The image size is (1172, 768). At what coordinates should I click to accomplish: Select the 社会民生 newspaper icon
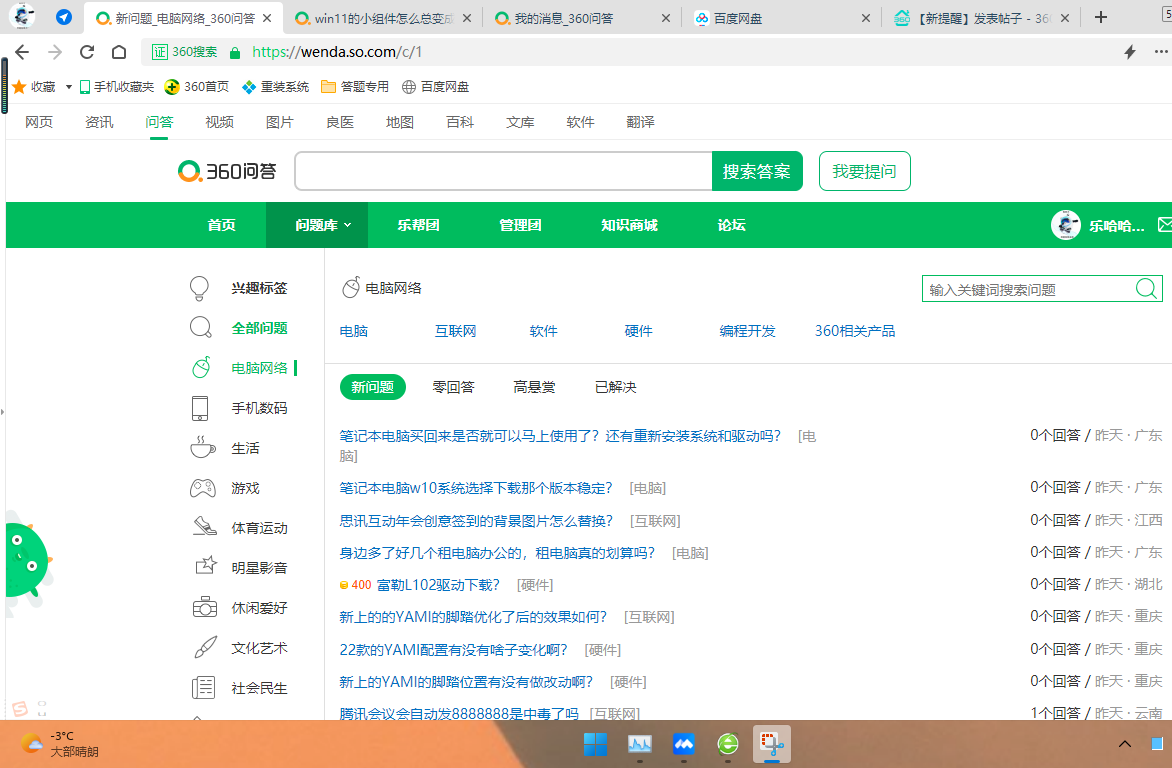click(203, 687)
